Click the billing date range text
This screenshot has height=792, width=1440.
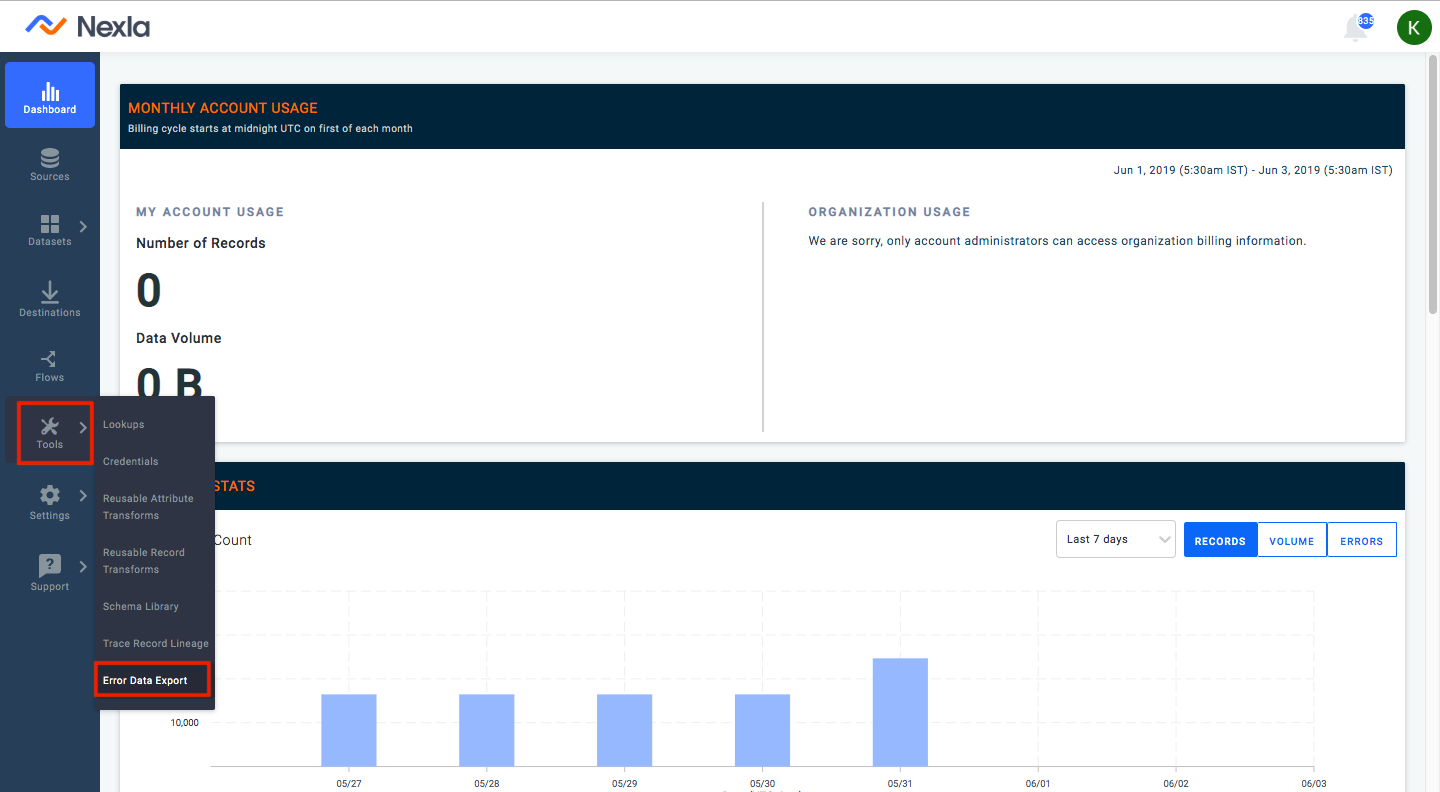coord(1253,170)
